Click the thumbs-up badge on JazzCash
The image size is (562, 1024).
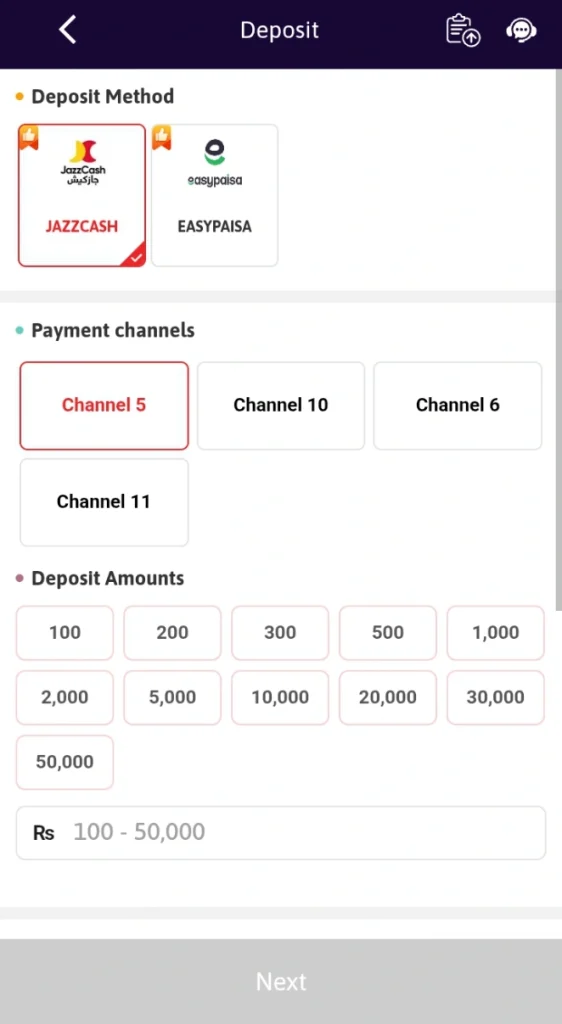point(29,137)
